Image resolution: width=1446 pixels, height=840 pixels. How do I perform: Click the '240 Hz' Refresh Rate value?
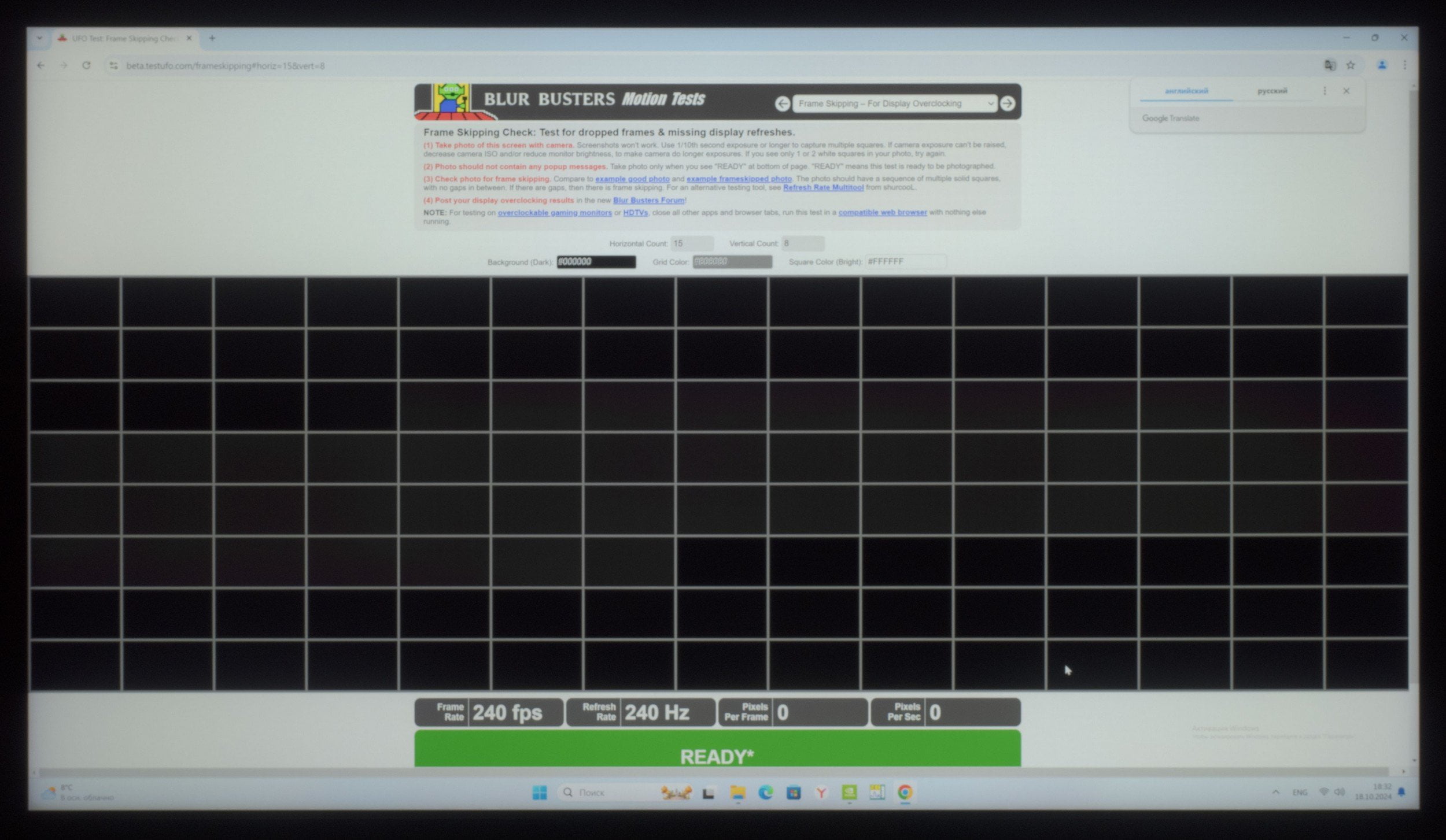tap(656, 713)
